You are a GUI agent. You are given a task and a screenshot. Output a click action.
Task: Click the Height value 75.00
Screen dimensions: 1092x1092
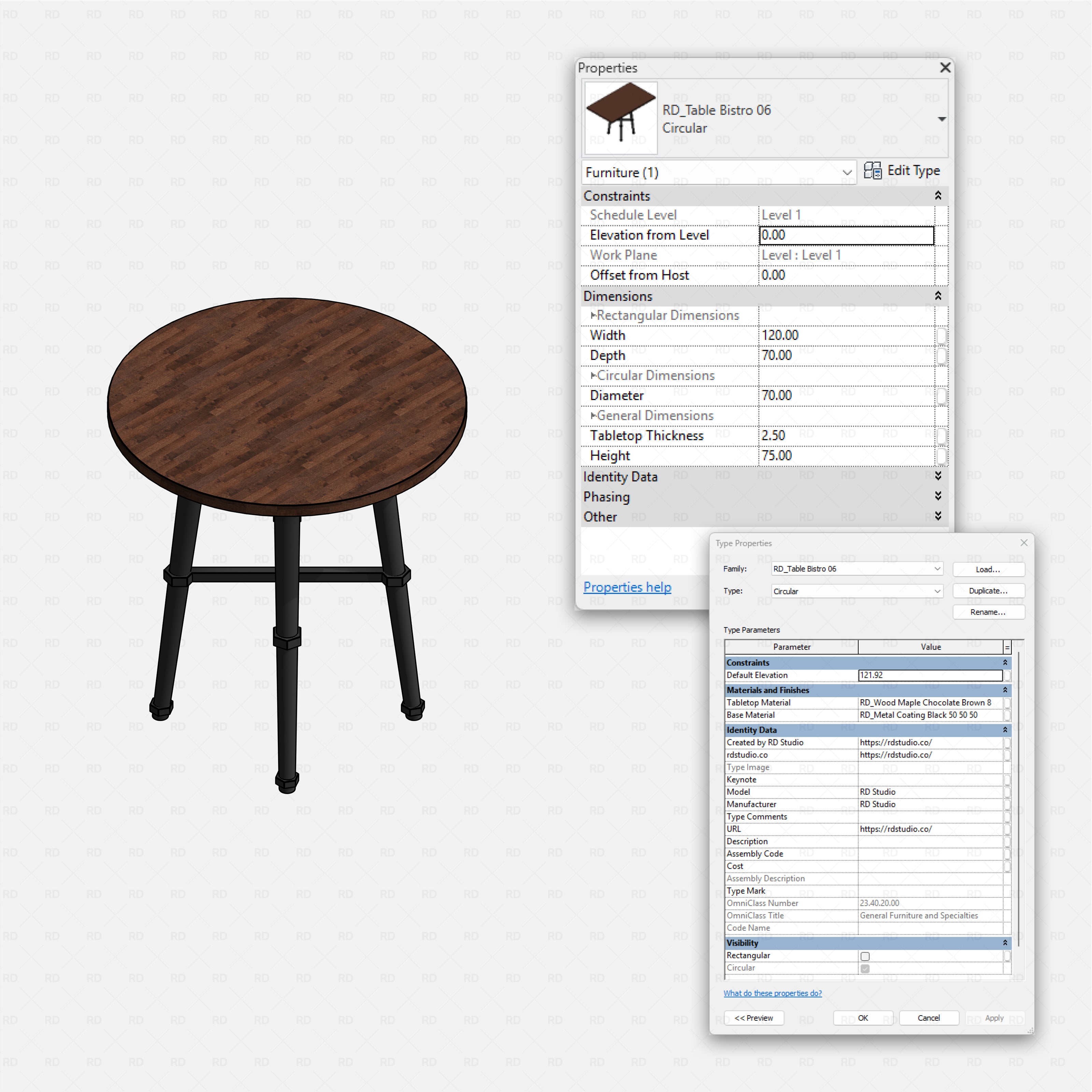click(x=846, y=456)
